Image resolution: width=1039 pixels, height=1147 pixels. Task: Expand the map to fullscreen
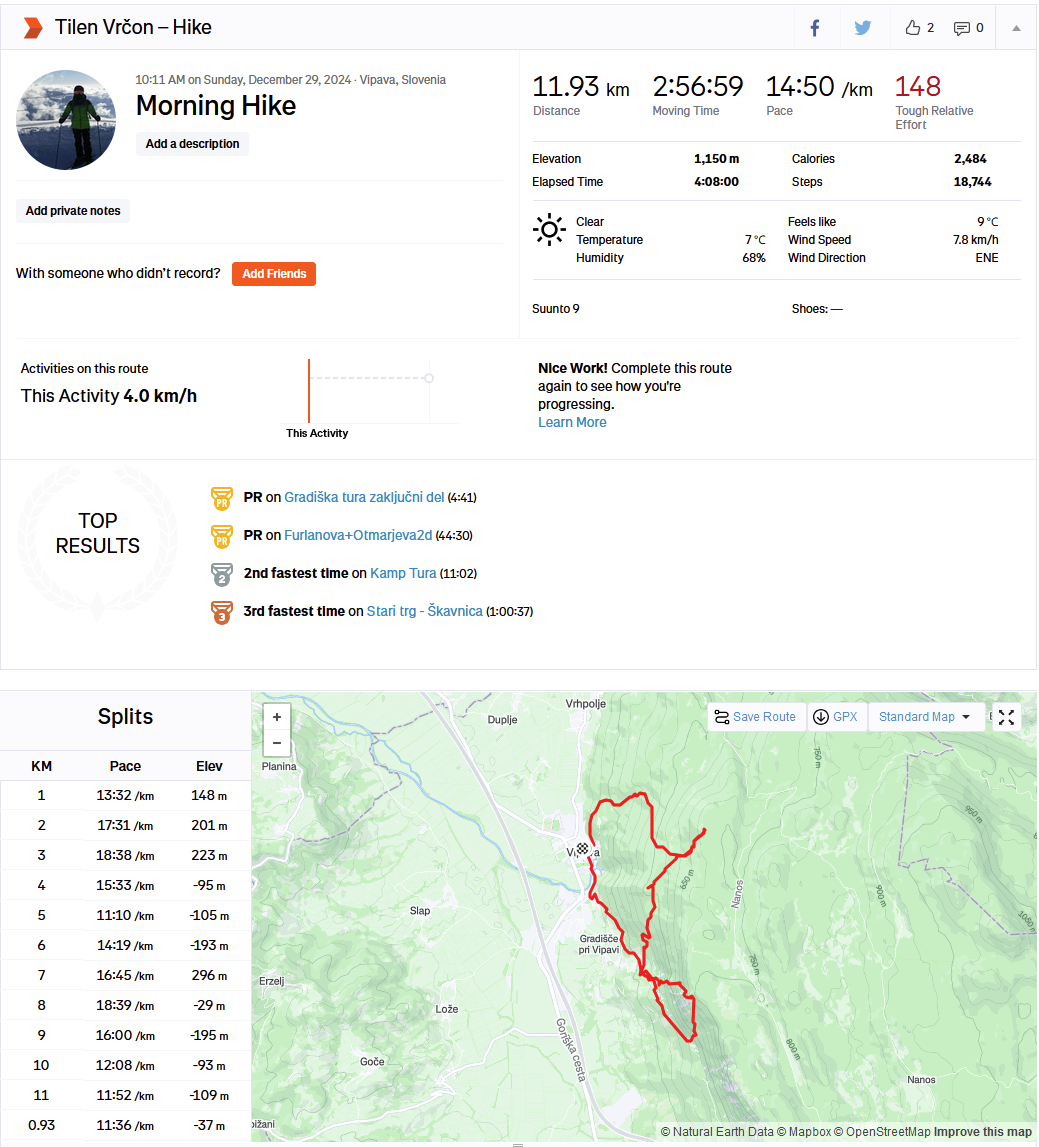pyautogui.click(x=1006, y=718)
